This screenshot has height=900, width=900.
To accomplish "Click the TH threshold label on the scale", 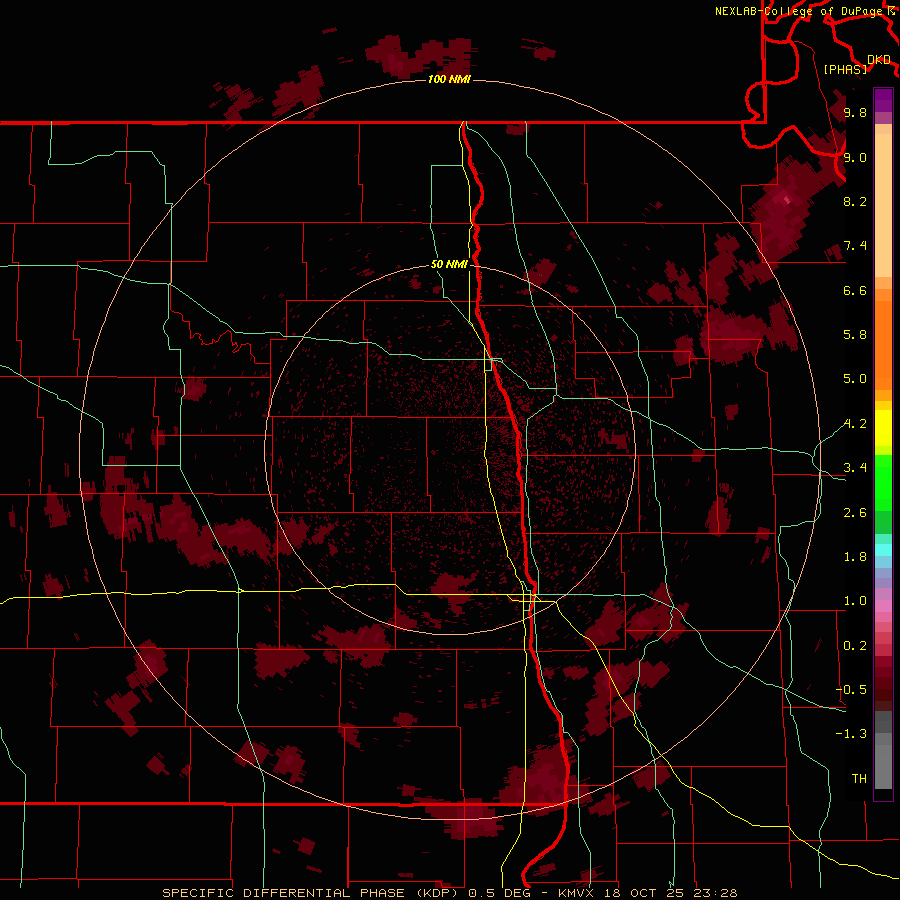I will pyautogui.click(x=859, y=778).
